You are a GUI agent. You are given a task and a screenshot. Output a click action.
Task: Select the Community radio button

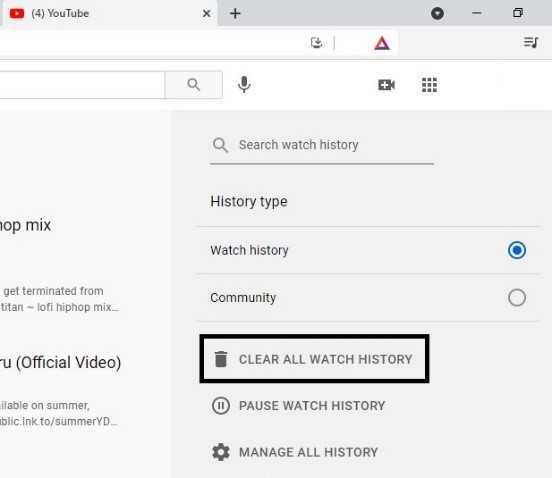tap(517, 298)
